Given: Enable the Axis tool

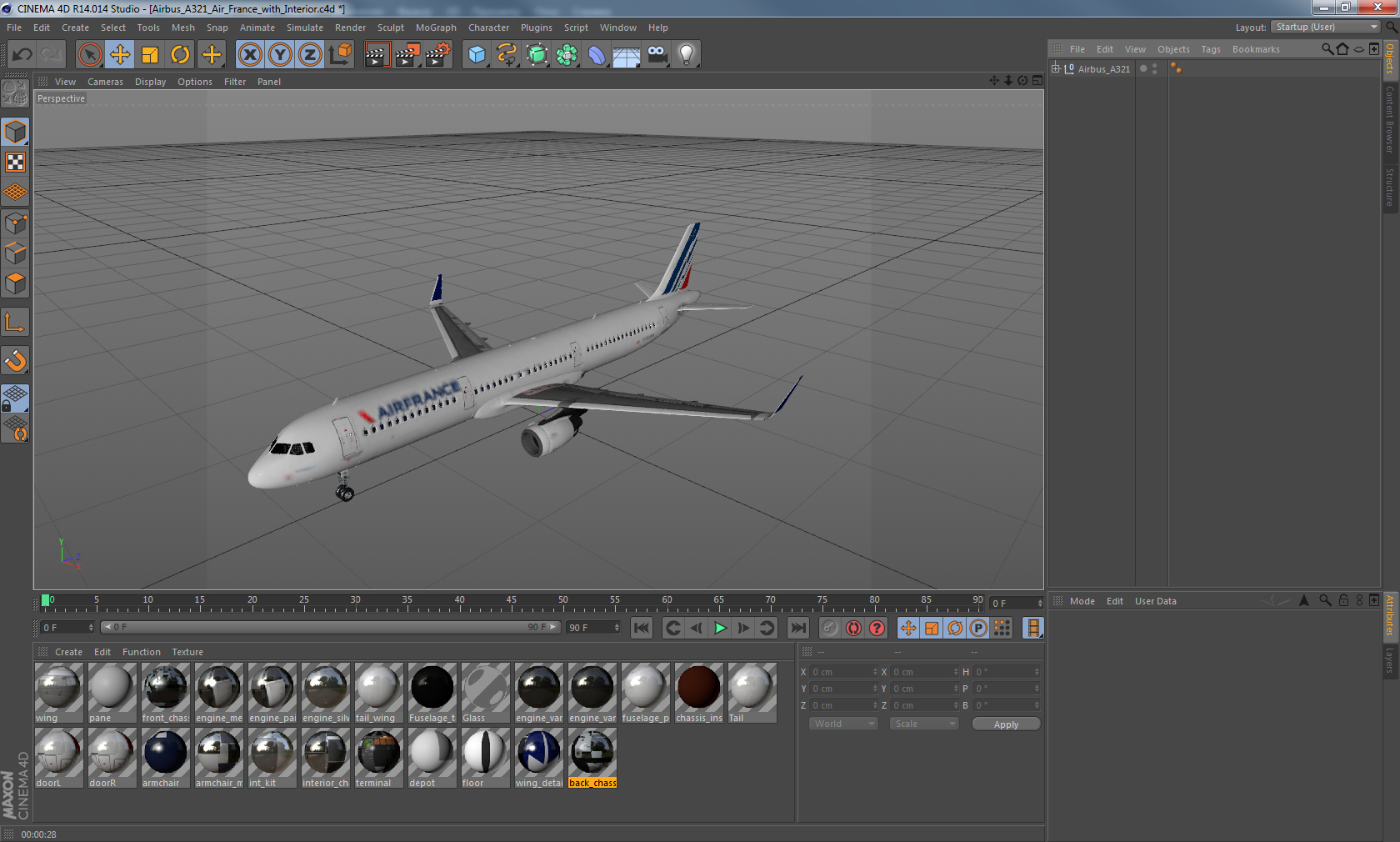Looking at the screenshot, I should click(x=15, y=323).
